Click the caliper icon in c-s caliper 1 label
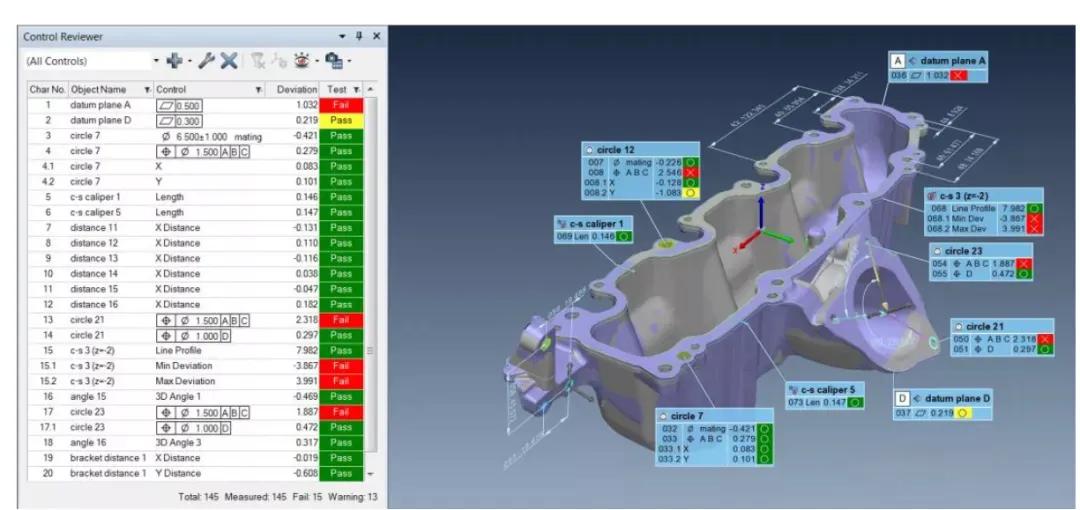 tap(561, 223)
